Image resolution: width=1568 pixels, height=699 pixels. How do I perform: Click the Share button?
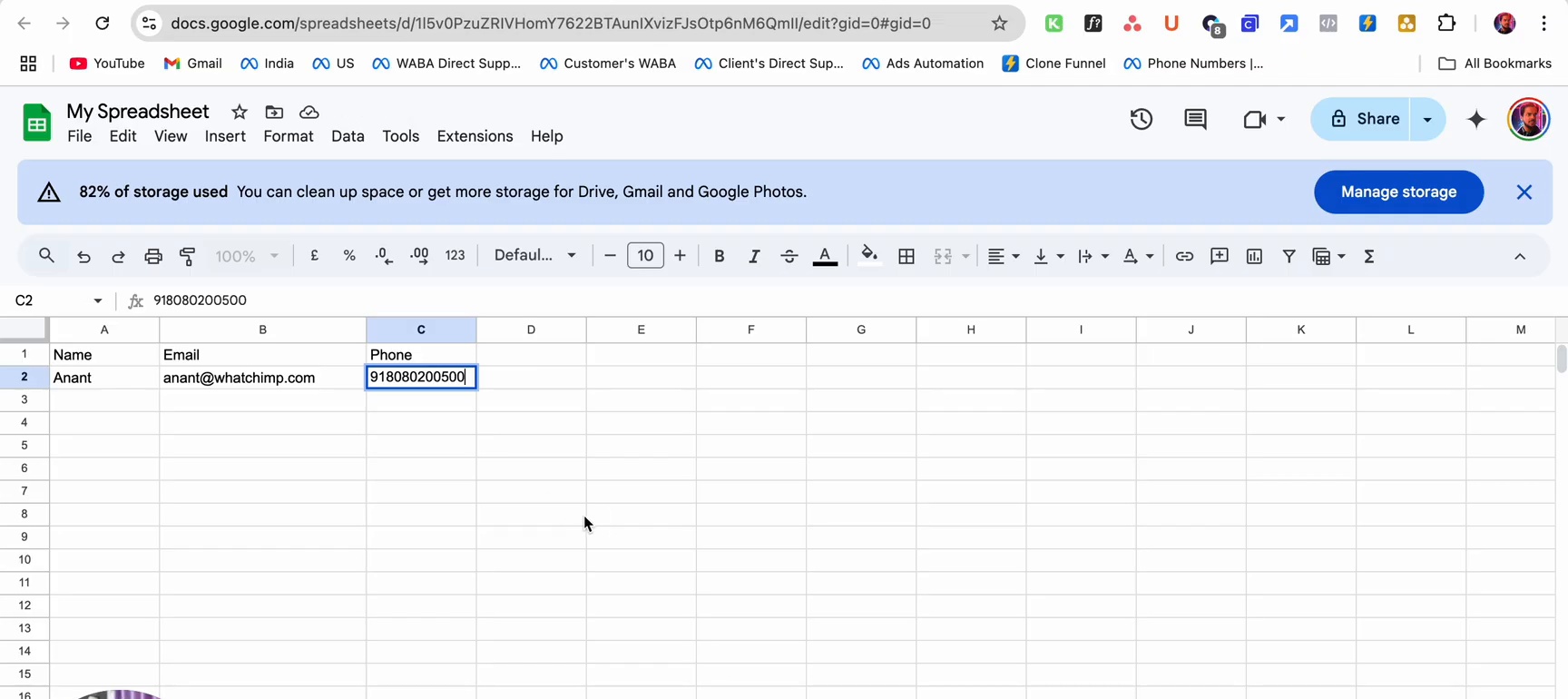click(x=1360, y=119)
